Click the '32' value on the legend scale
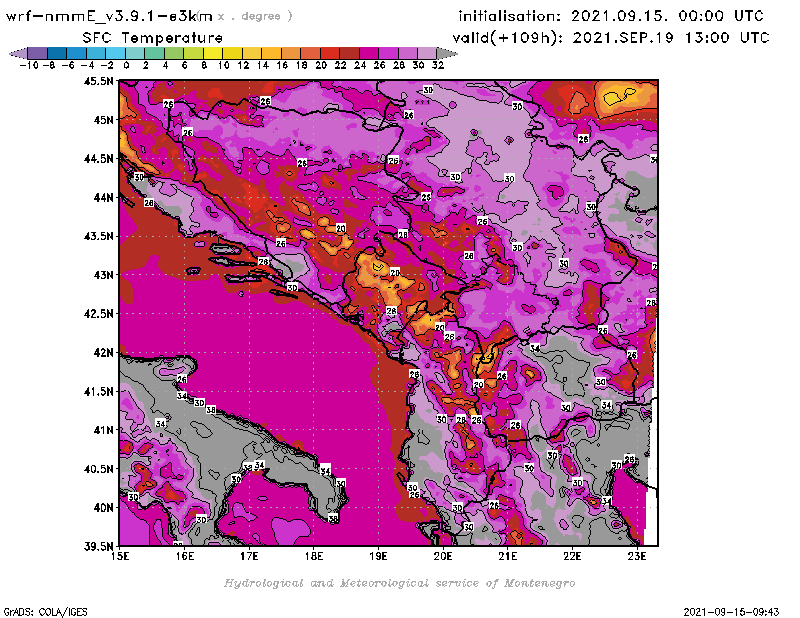Image resolution: width=800 pixels, height=618 pixels. (x=438, y=65)
